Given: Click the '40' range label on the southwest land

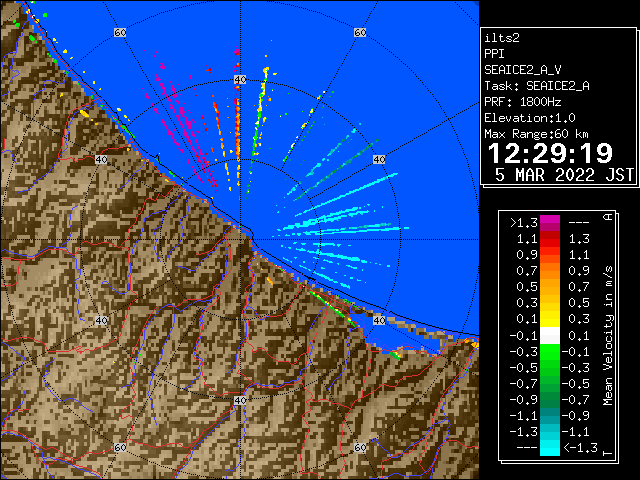Looking at the screenshot, I should tap(101, 320).
